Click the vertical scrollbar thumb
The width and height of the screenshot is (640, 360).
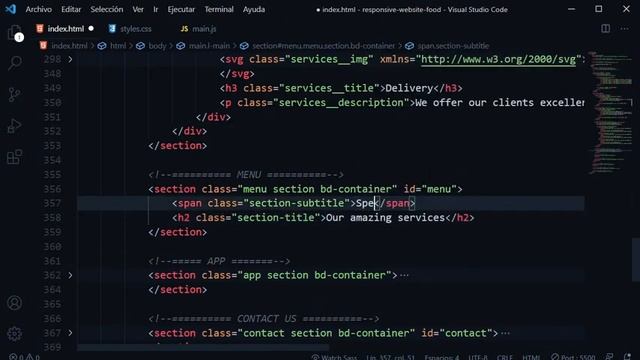[636, 259]
